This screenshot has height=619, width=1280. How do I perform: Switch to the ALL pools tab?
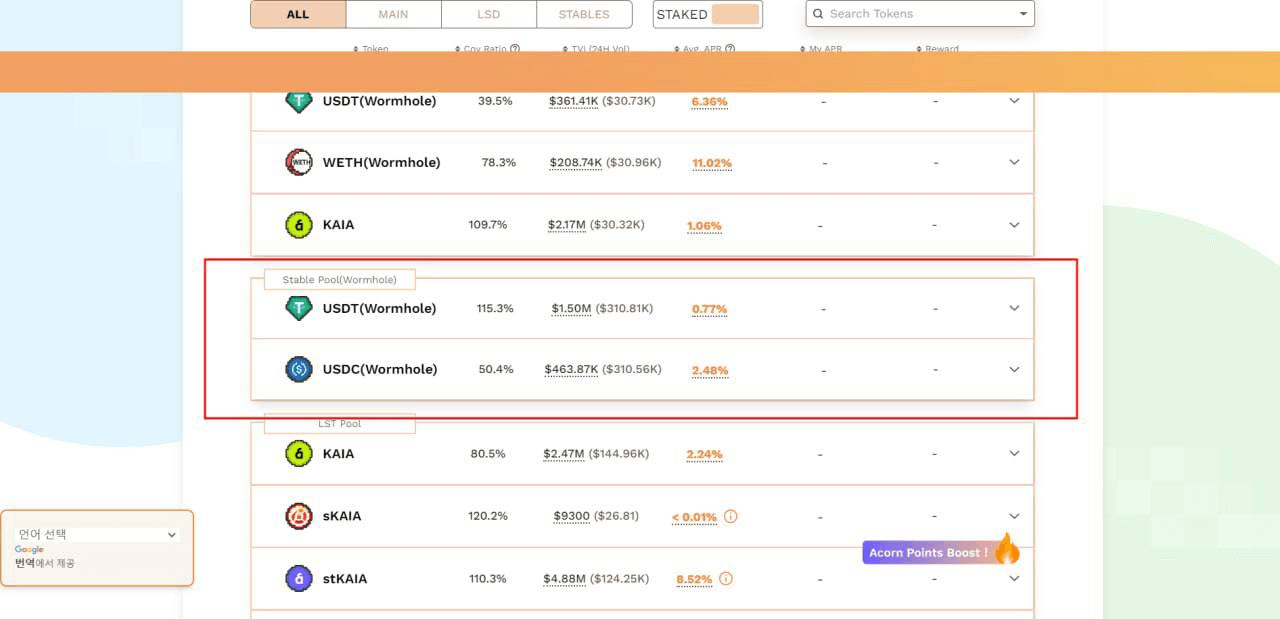[298, 14]
